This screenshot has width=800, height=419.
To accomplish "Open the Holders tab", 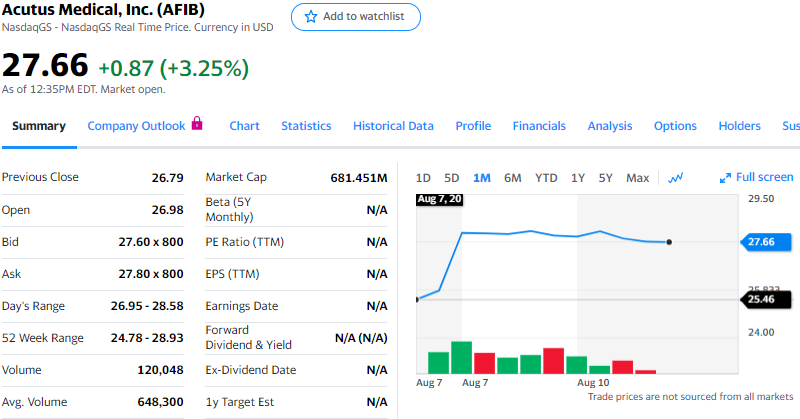I will coord(739,126).
